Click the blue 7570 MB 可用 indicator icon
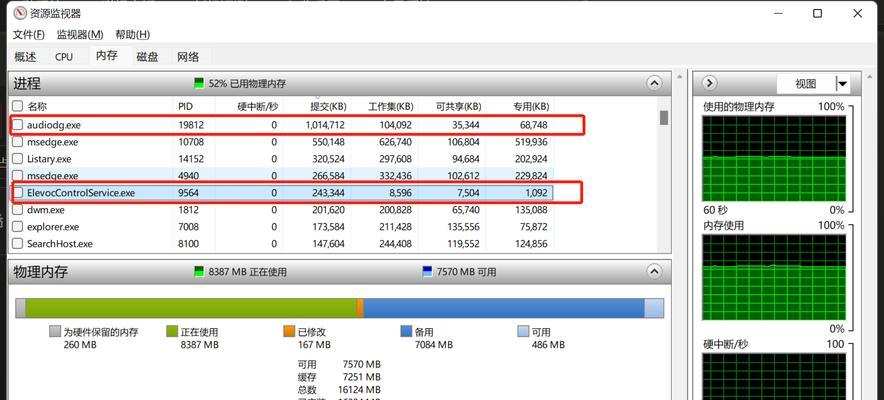 tap(427, 272)
